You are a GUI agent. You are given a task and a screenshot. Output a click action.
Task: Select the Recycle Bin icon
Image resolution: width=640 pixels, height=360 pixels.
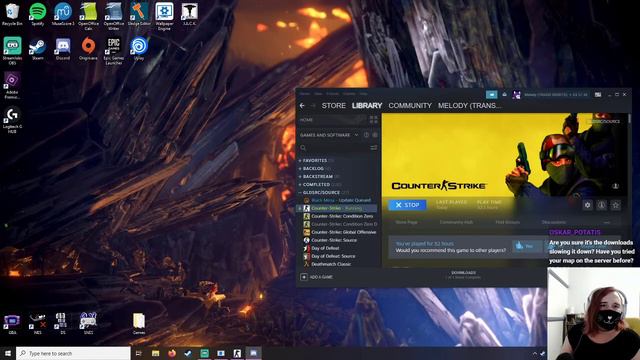coord(12,14)
